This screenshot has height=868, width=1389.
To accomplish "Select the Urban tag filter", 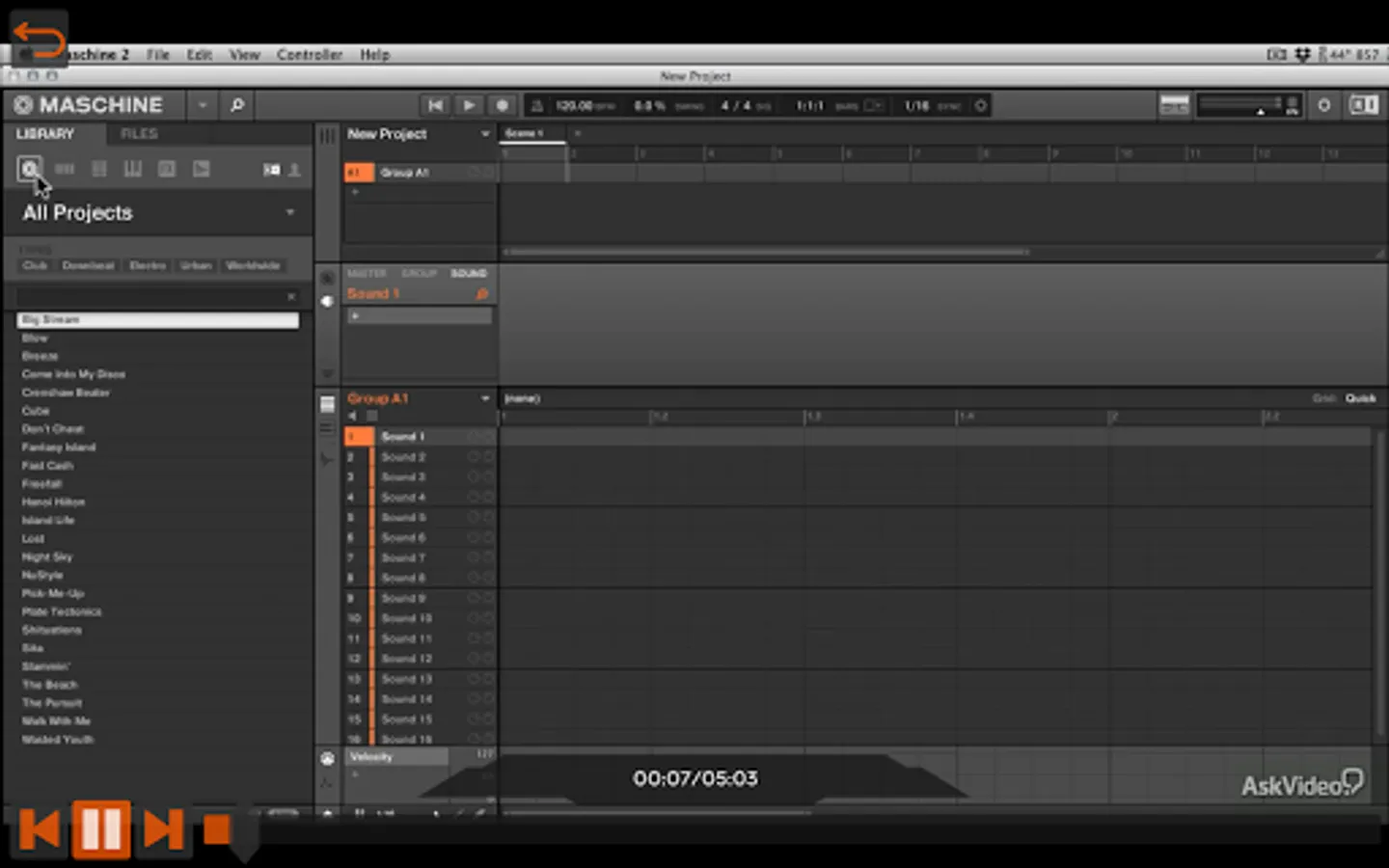I will (x=196, y=265).
